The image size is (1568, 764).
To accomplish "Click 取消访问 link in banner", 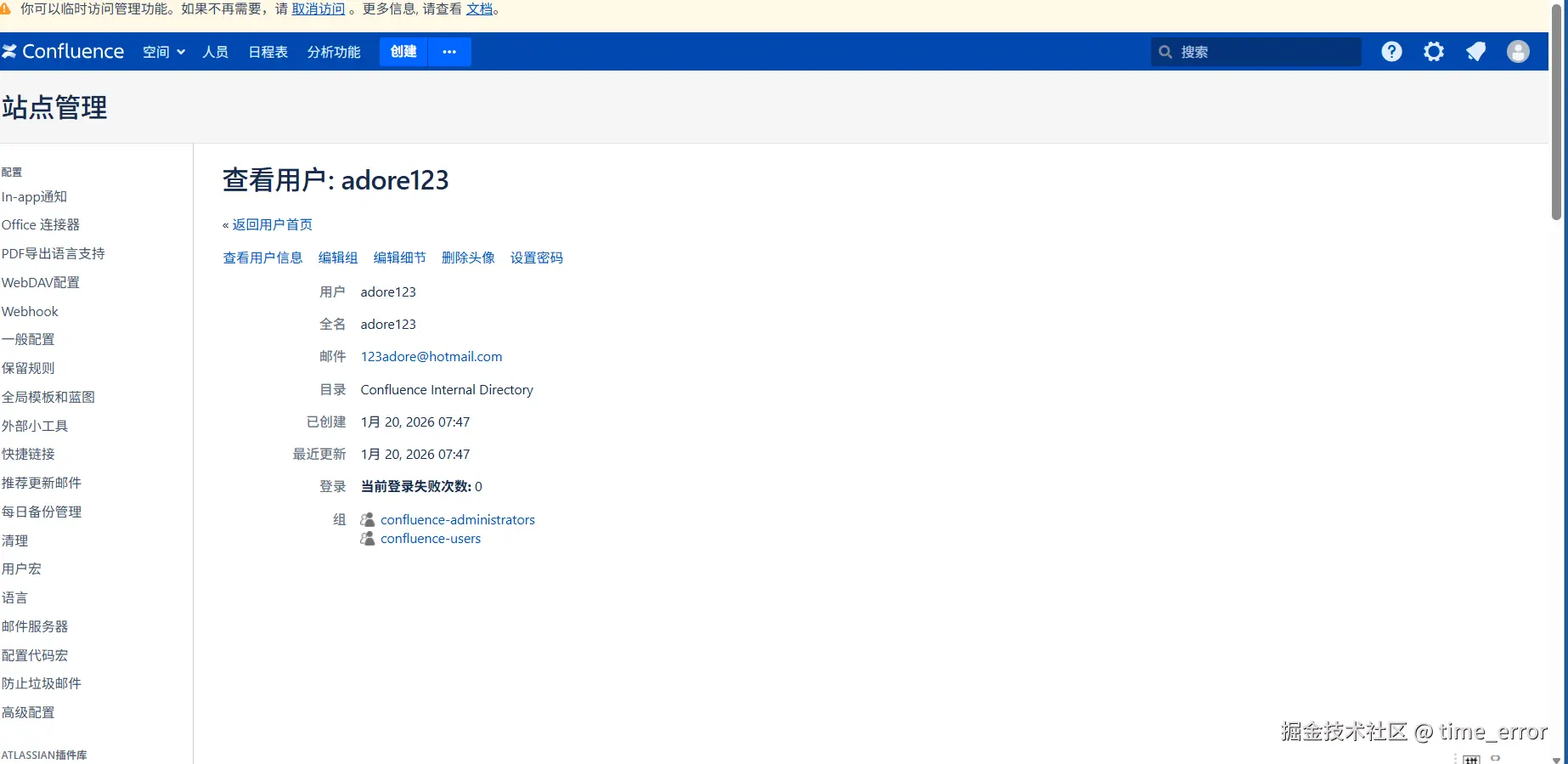I will pyautogui.click(x=319, y=8).
